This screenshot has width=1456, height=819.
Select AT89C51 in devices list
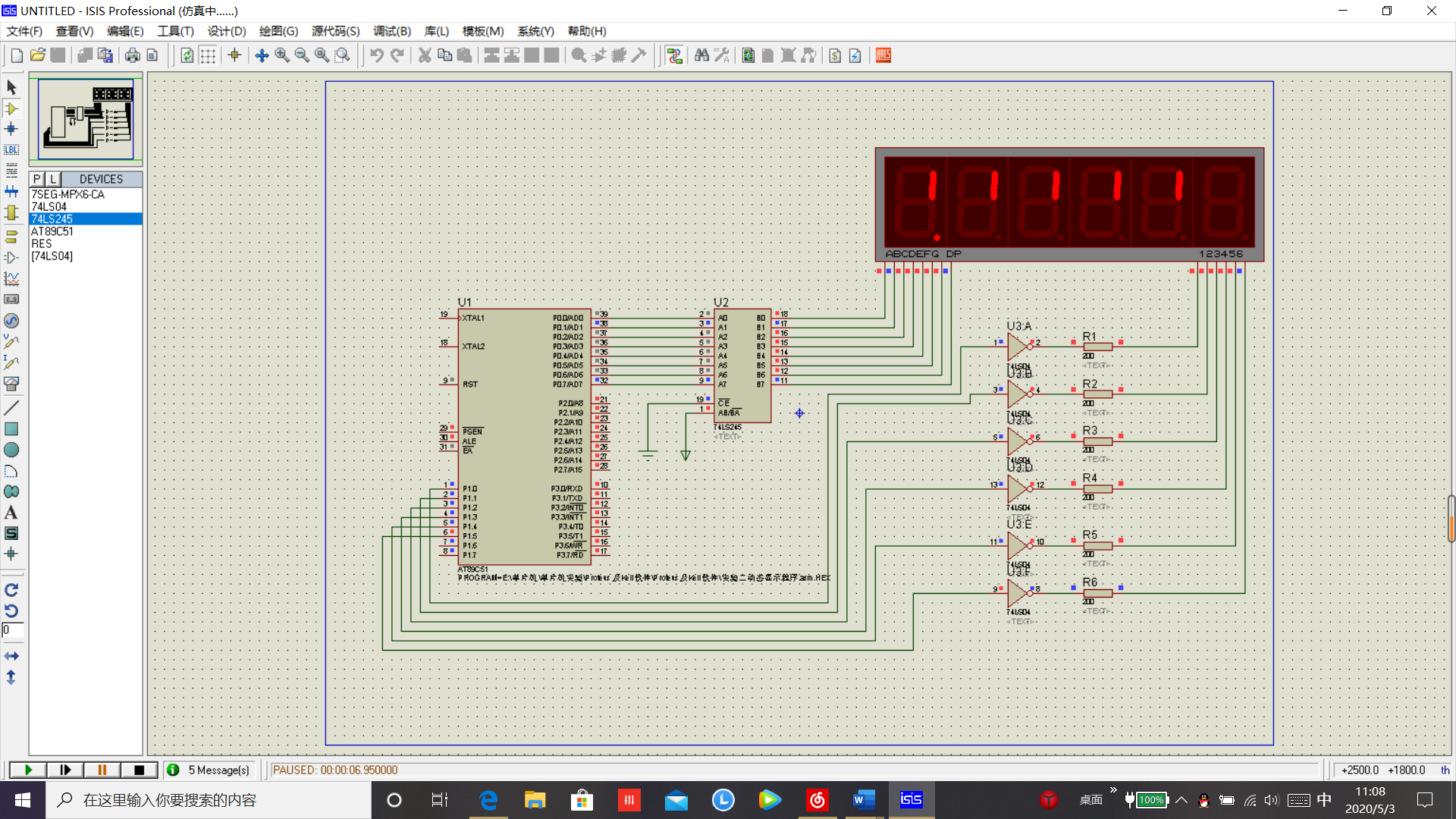86,231
